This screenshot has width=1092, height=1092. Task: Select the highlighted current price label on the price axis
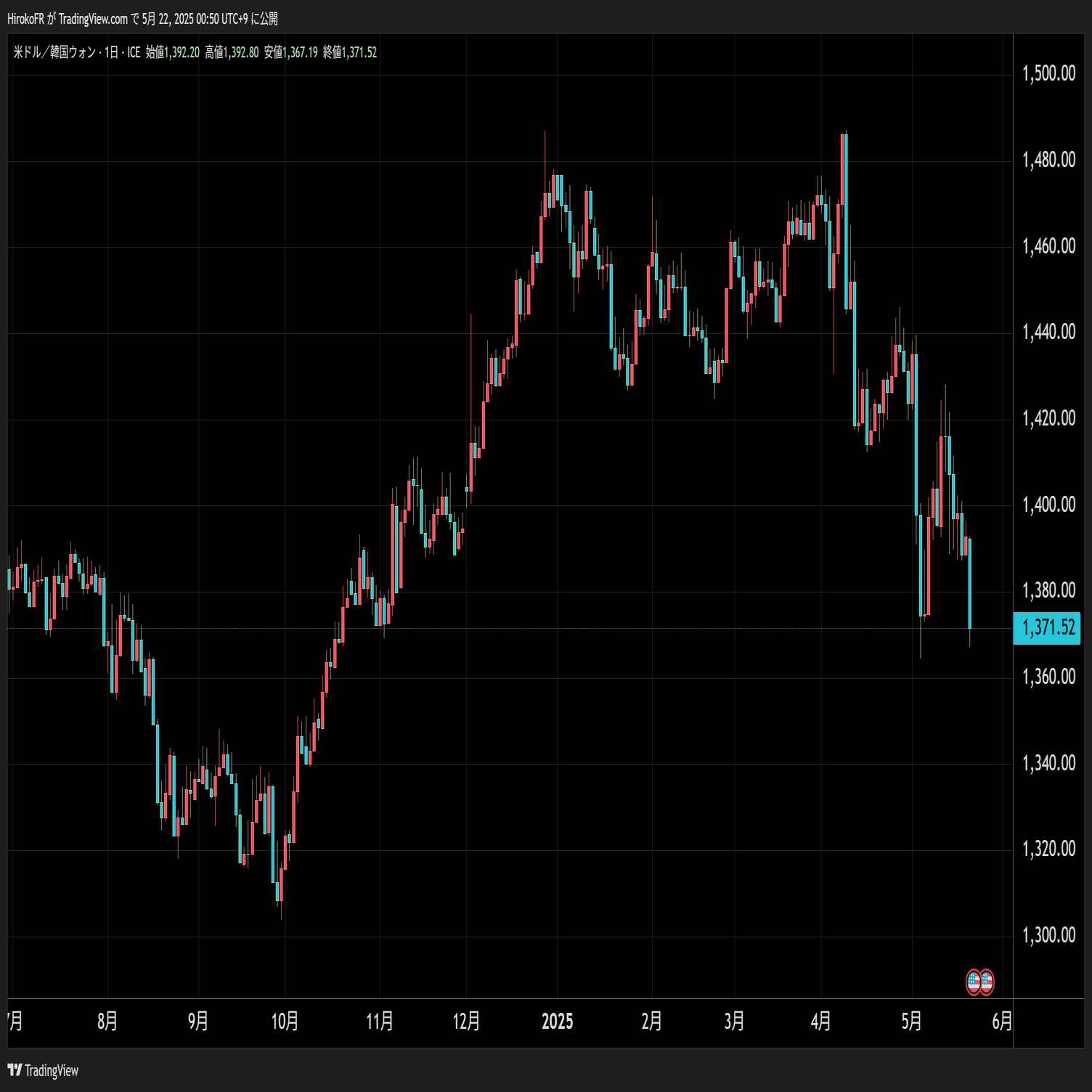[1047, 627]
